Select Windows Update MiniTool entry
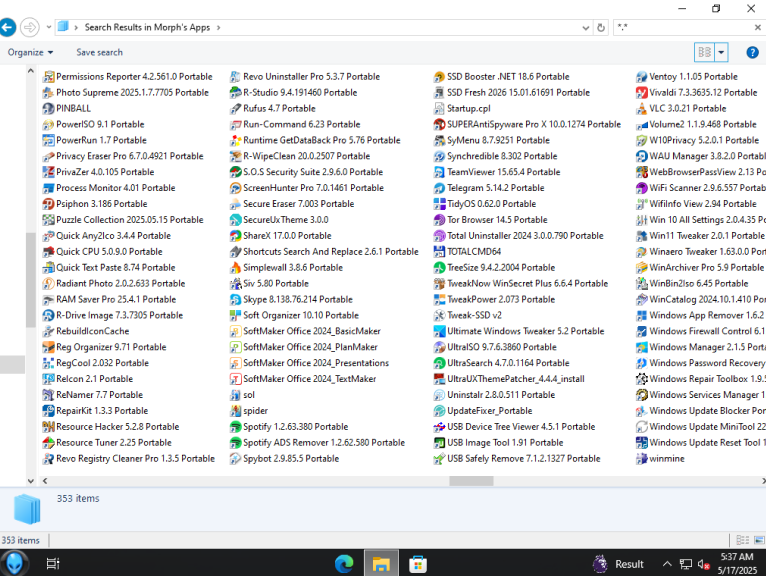Image resolution: width=766 pixels, height=576 pixels. (701, 427)
